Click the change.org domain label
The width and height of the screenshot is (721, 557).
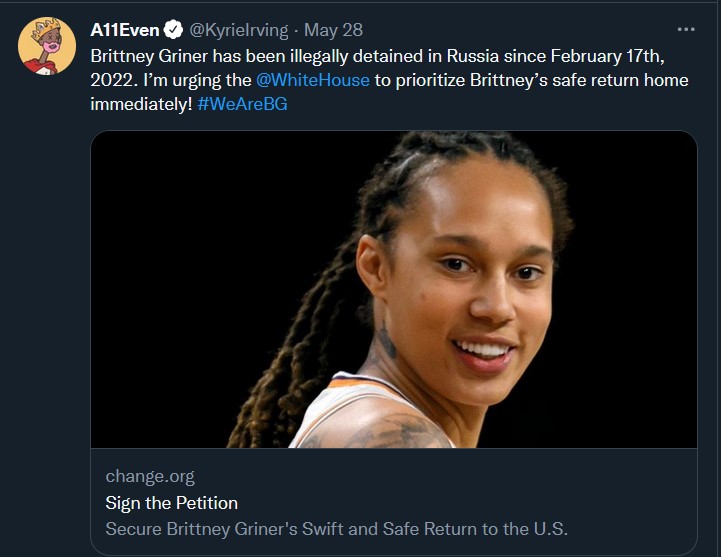click(x=150, y=476)
